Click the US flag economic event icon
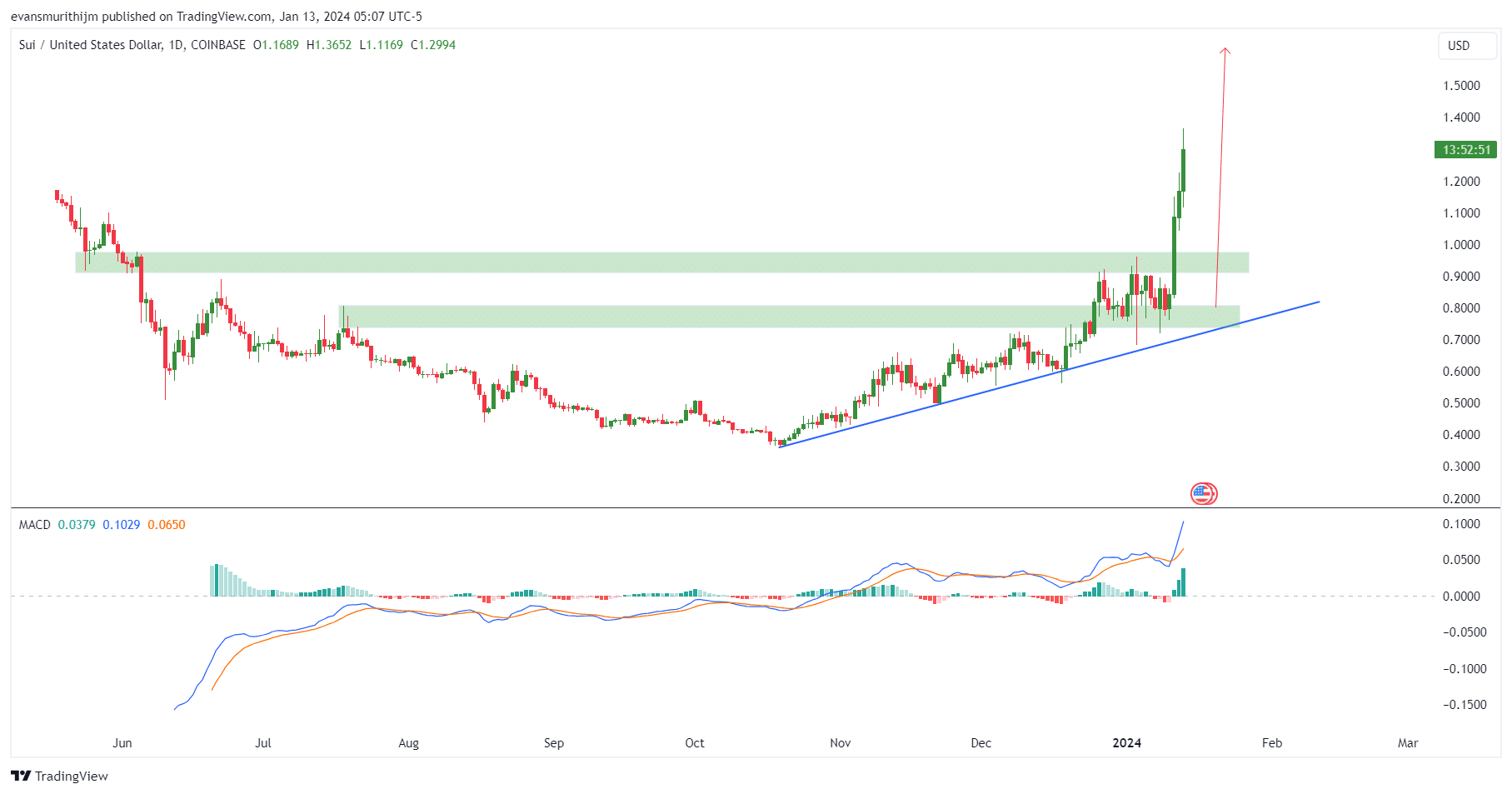 [1204, 494]
